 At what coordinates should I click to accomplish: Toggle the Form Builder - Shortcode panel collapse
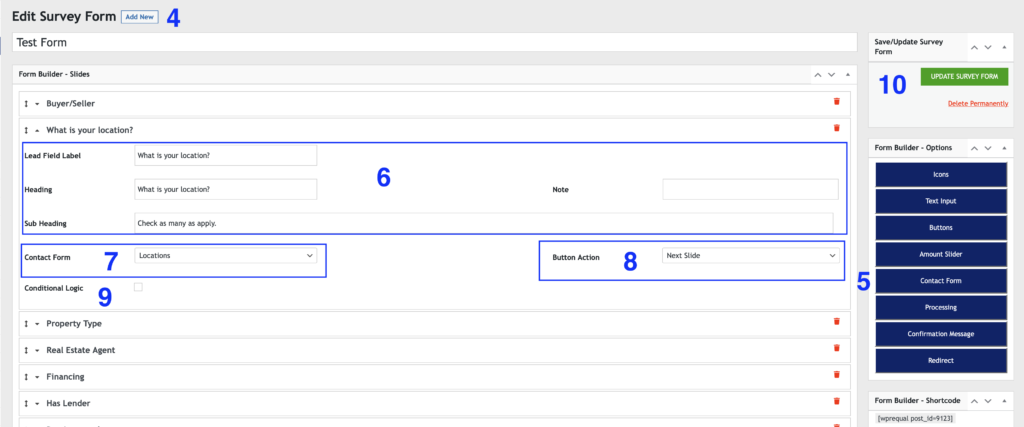click(x=1004, y=401)
